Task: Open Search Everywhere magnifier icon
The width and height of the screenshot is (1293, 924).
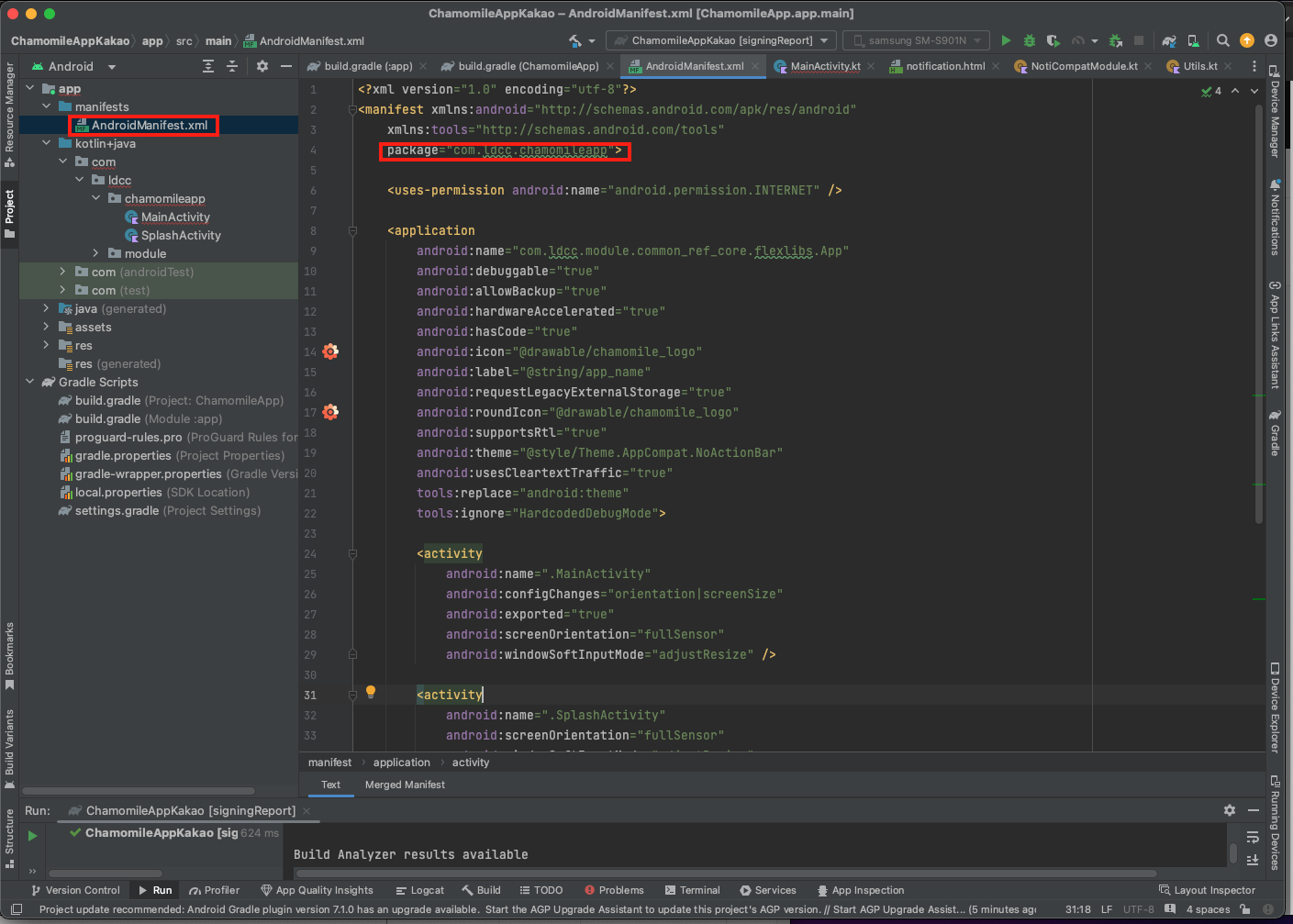Action: pyautogui.click(x=1222, y=40)
